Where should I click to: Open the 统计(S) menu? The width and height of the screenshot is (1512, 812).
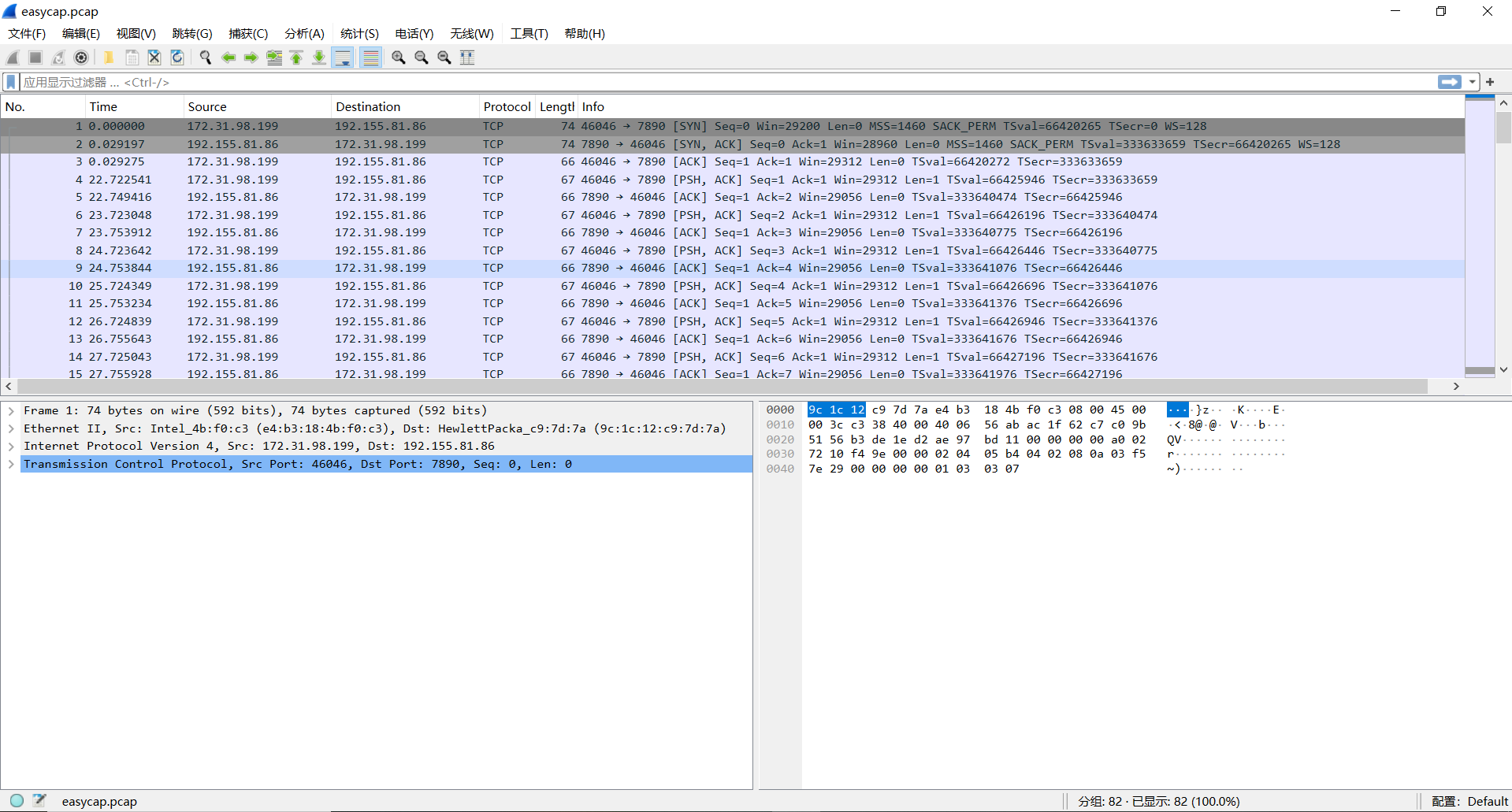pos(359,34)
